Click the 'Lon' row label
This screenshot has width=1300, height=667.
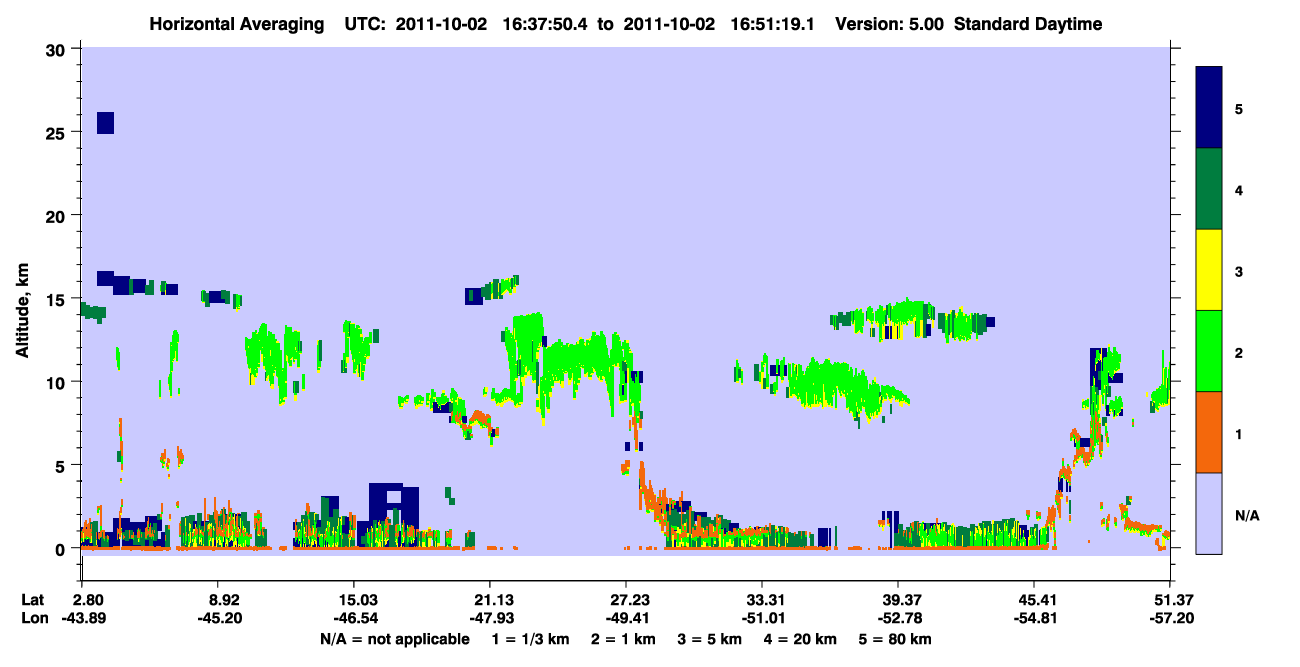coord(35,618)
